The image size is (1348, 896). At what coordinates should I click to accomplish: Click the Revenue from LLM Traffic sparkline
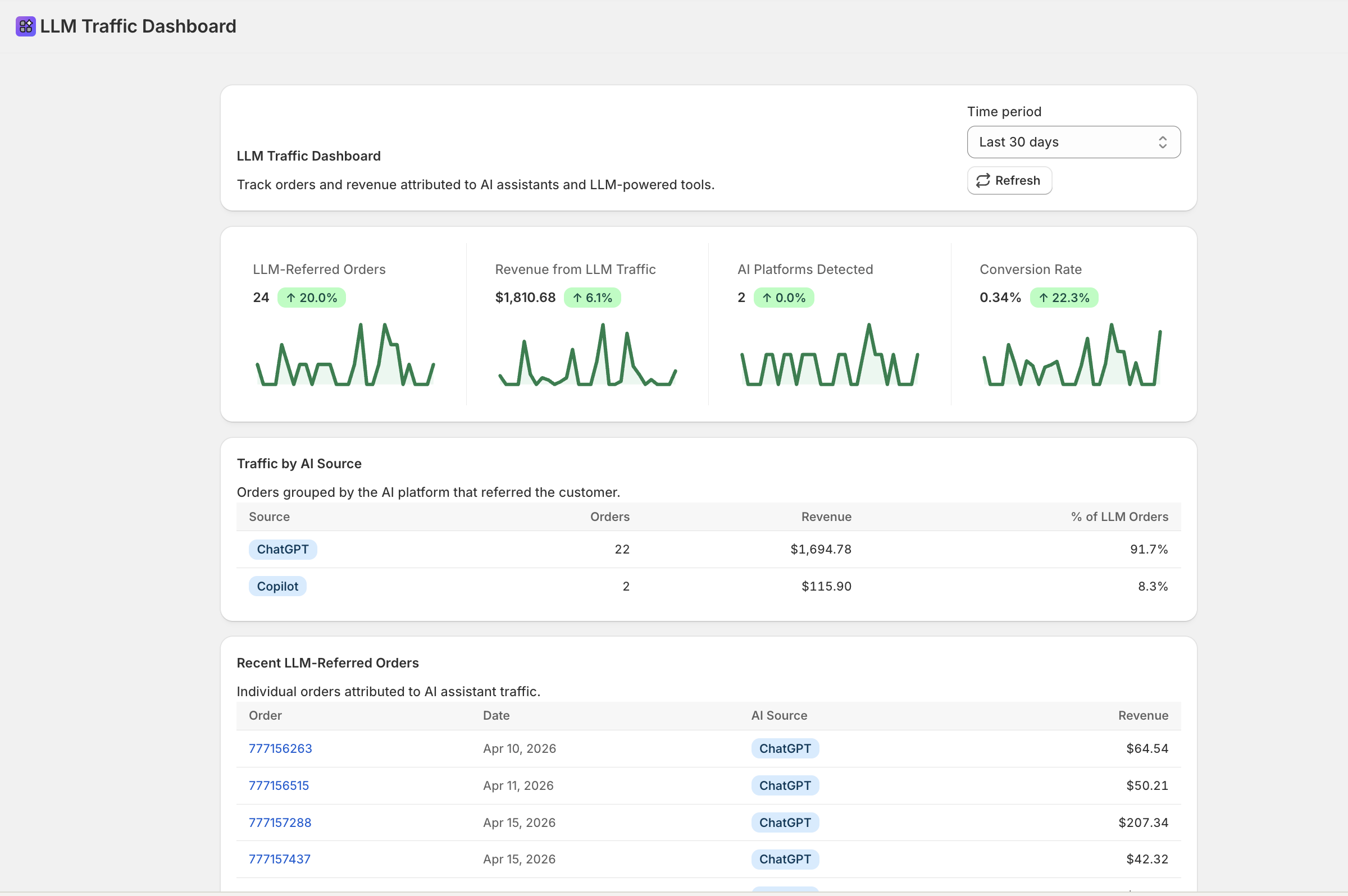pos(588,355)
